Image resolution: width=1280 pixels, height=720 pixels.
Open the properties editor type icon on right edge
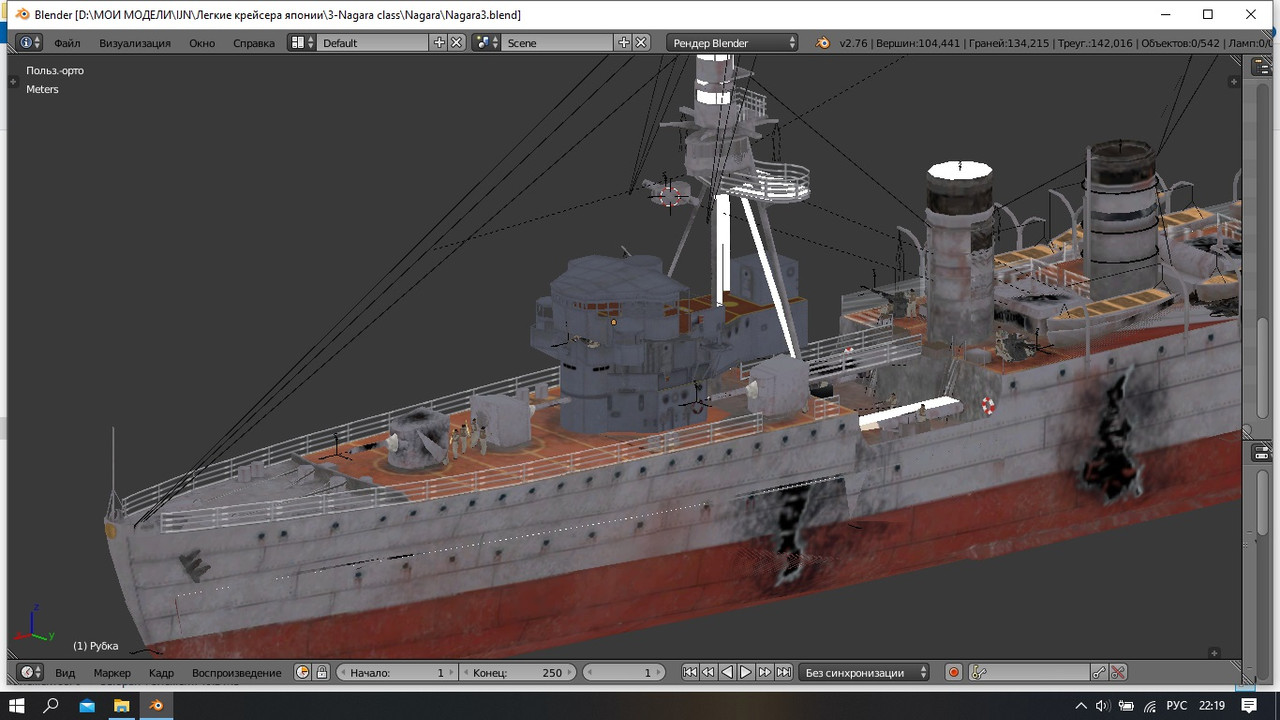point(1261,453)
